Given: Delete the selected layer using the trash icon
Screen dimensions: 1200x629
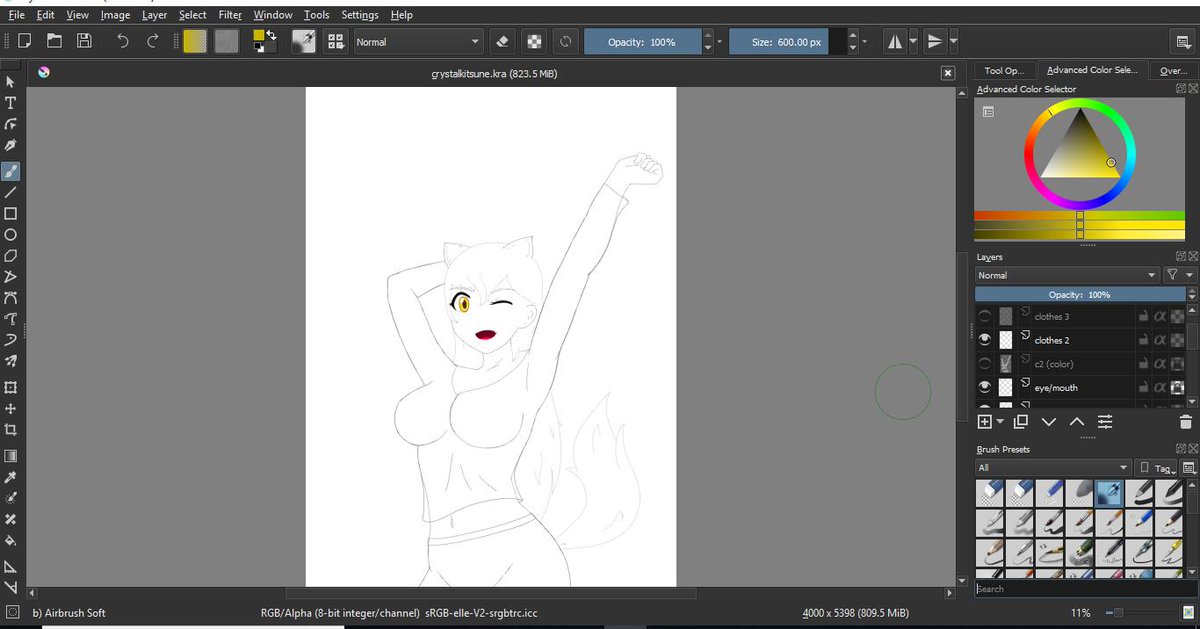Looking at the screenshot, I should 1185,421.
